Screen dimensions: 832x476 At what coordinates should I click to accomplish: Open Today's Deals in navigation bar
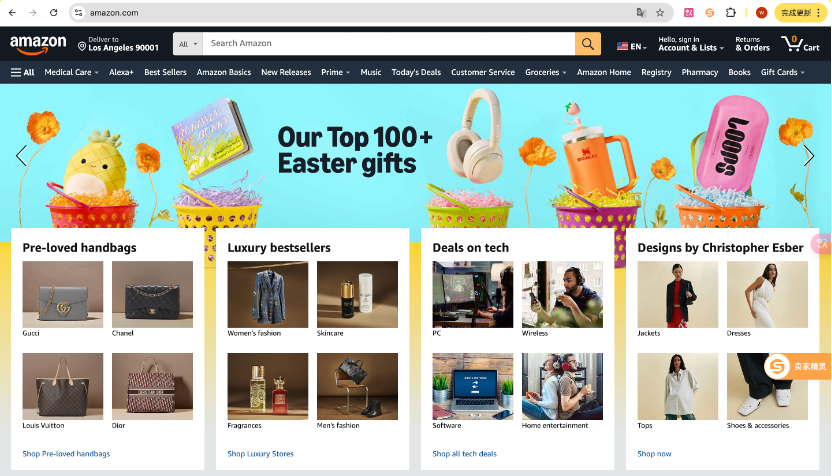[x=416, y=72]
